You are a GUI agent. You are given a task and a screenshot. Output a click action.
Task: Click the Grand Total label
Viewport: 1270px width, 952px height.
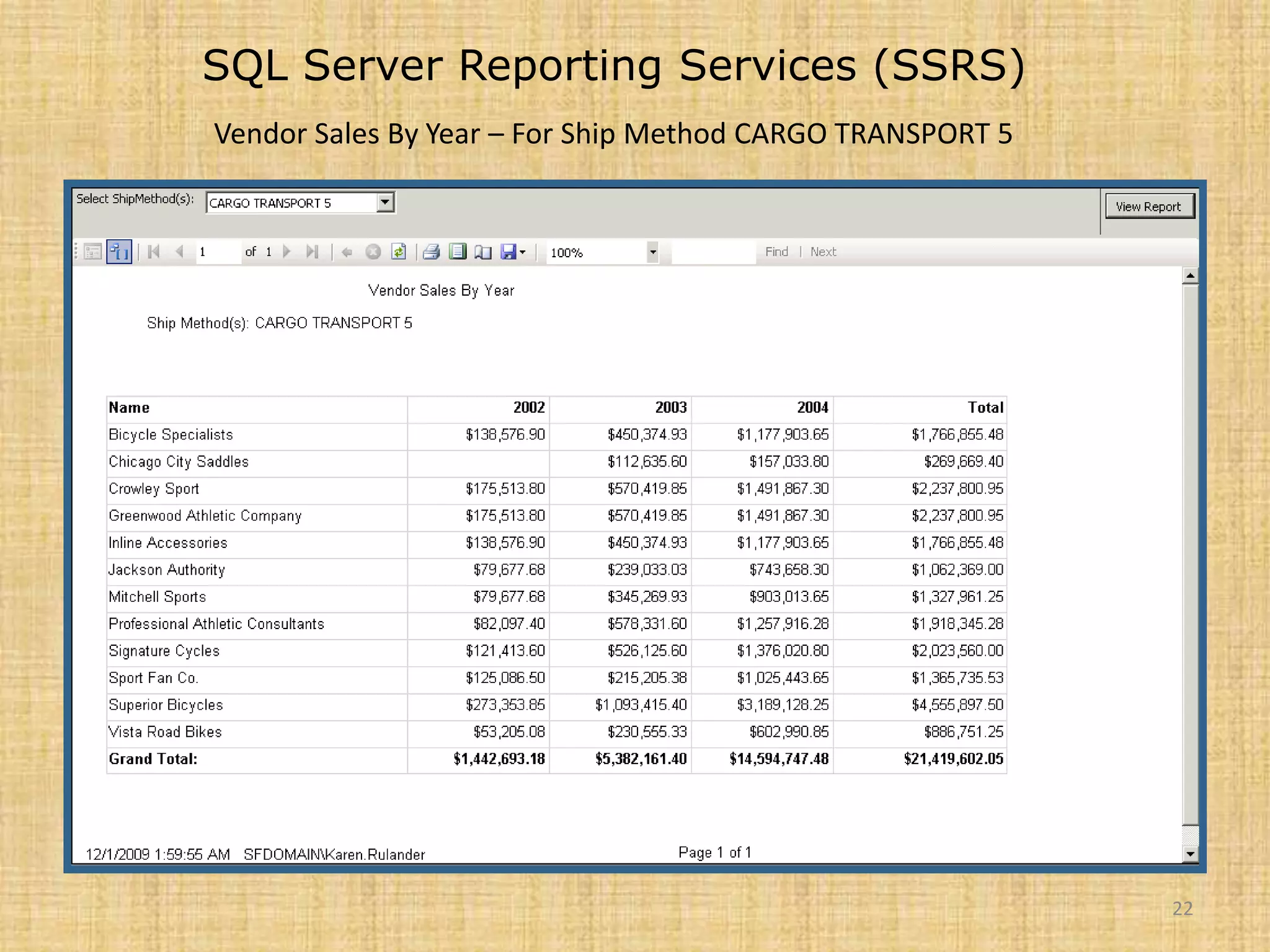click(153, 759)
